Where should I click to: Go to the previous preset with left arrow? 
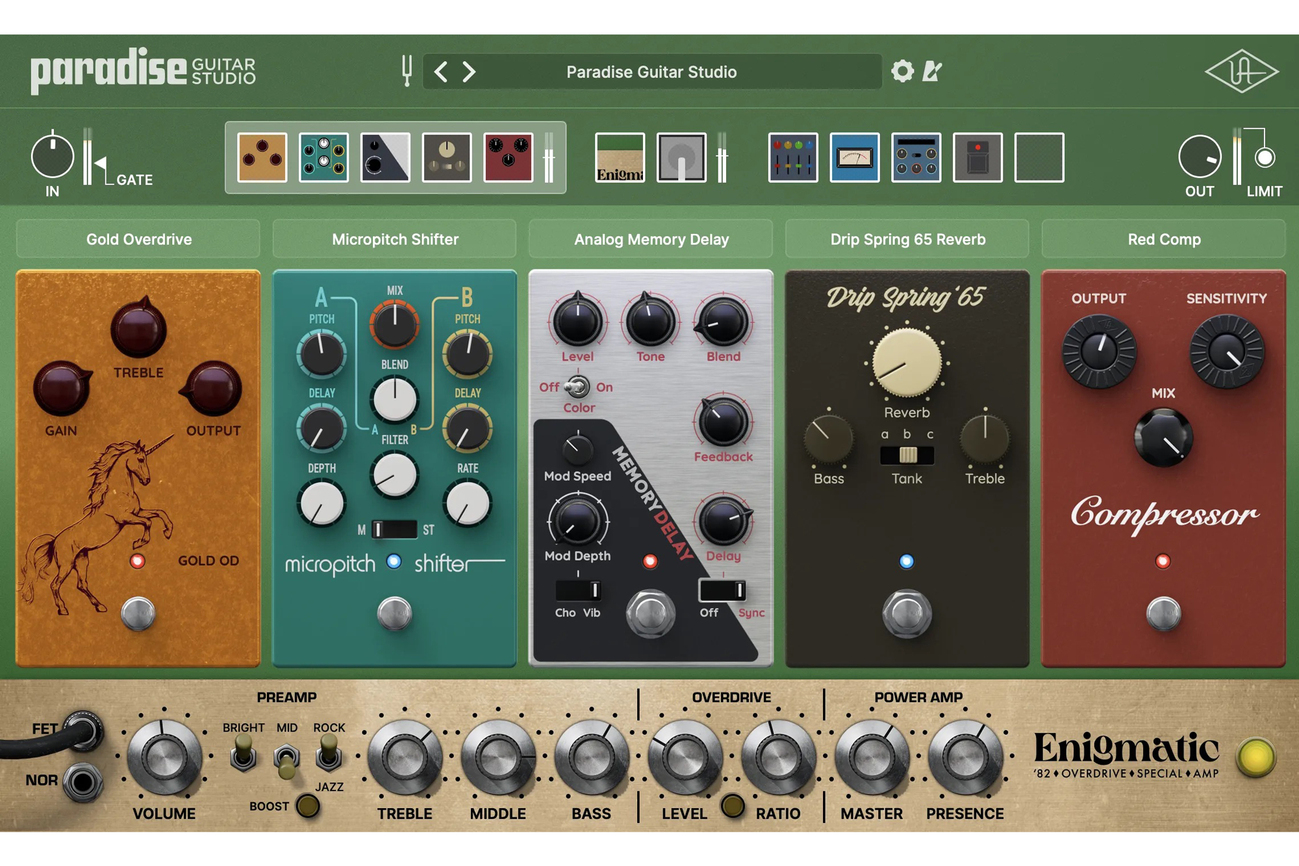pos(441,71)
